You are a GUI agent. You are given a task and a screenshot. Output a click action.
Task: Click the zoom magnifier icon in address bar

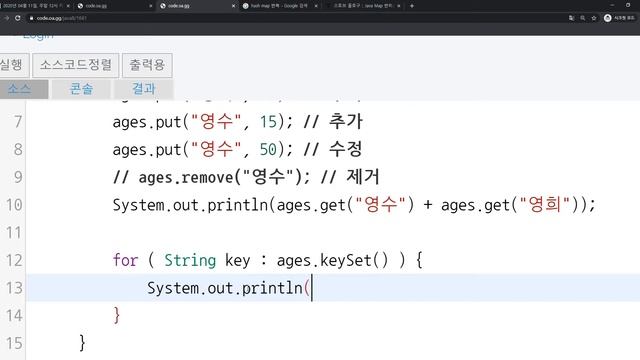click(582, 18)
